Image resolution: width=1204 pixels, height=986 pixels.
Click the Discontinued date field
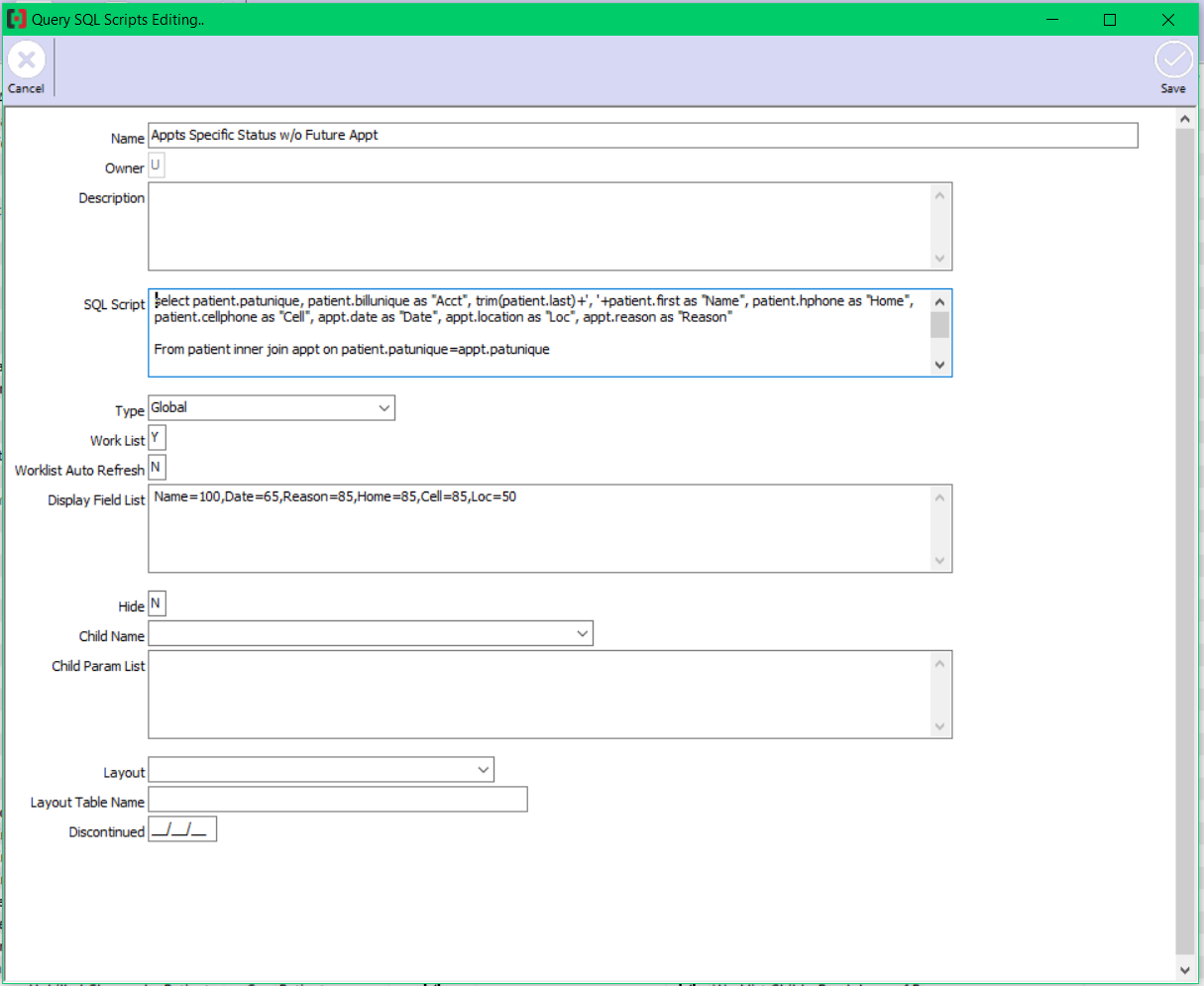182,830
